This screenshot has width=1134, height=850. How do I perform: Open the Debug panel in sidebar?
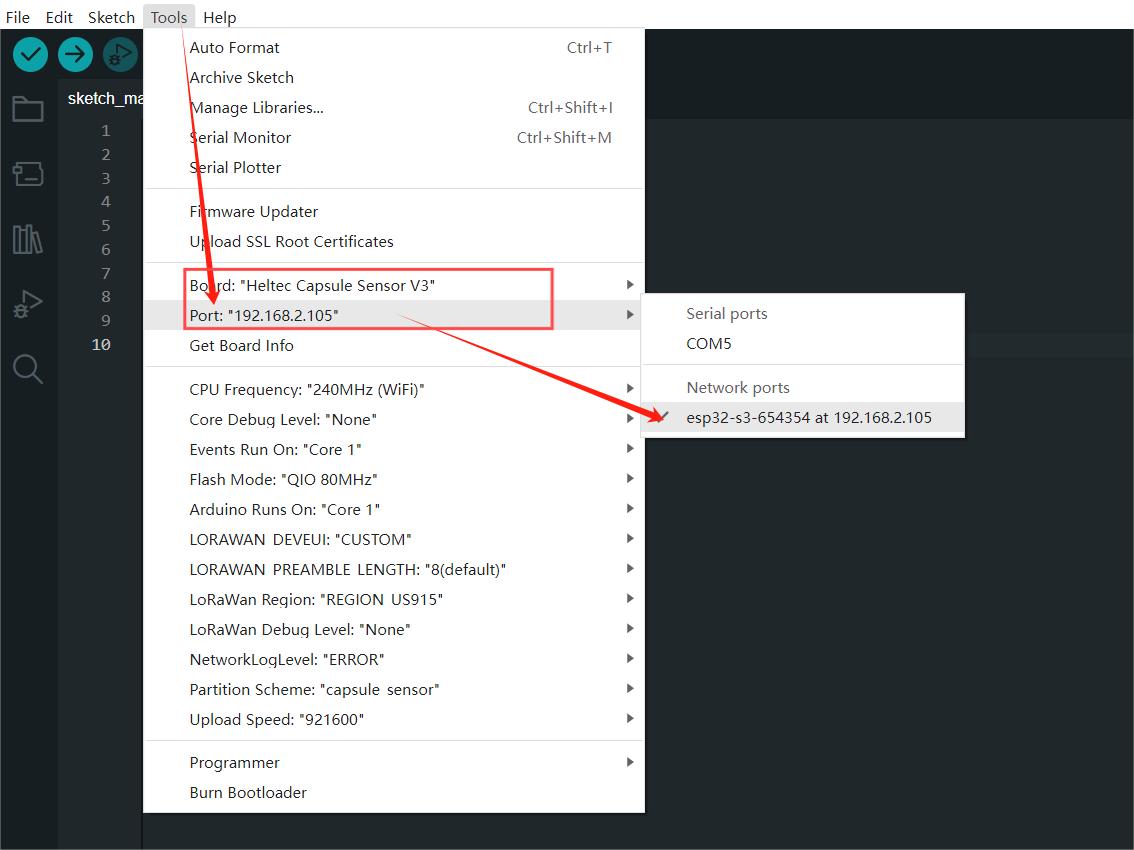27,304
